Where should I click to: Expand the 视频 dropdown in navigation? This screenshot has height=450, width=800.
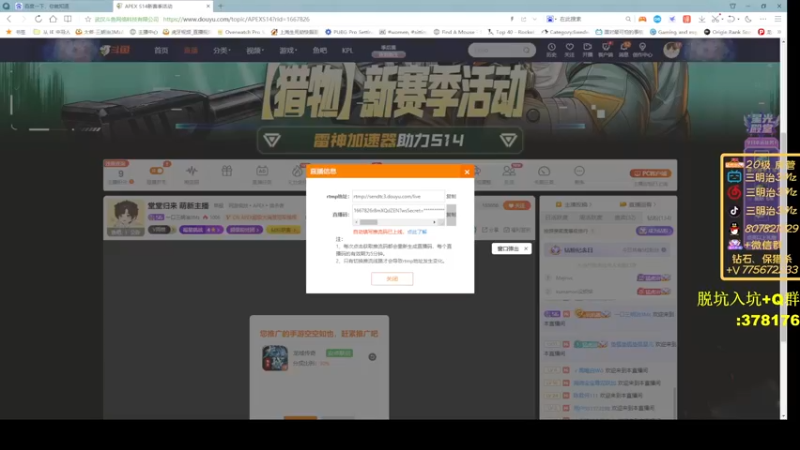click(x=255, y=51)
